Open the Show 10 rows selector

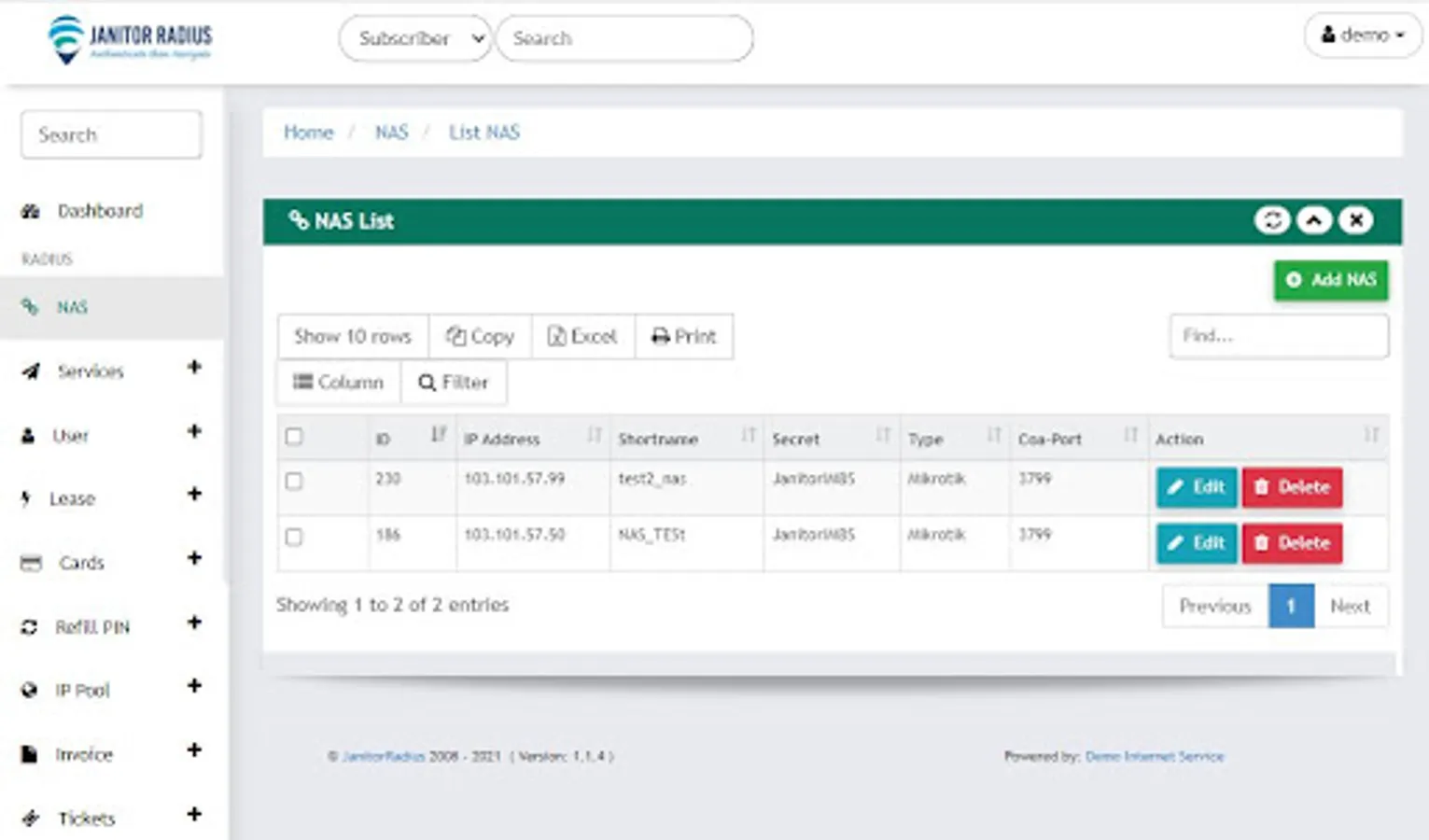pos(353,336)
